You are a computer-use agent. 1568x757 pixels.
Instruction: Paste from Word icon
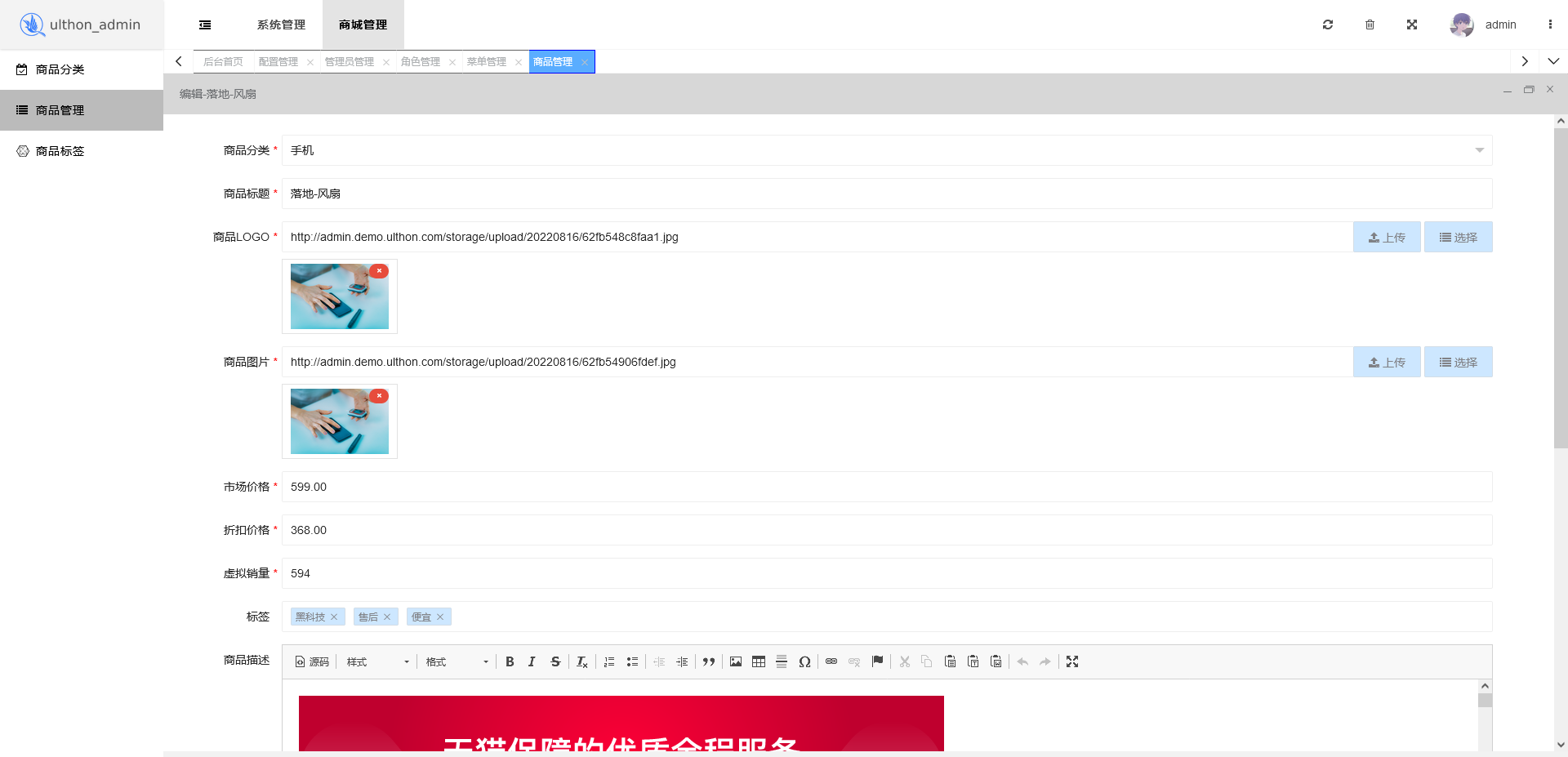point(996,661)
